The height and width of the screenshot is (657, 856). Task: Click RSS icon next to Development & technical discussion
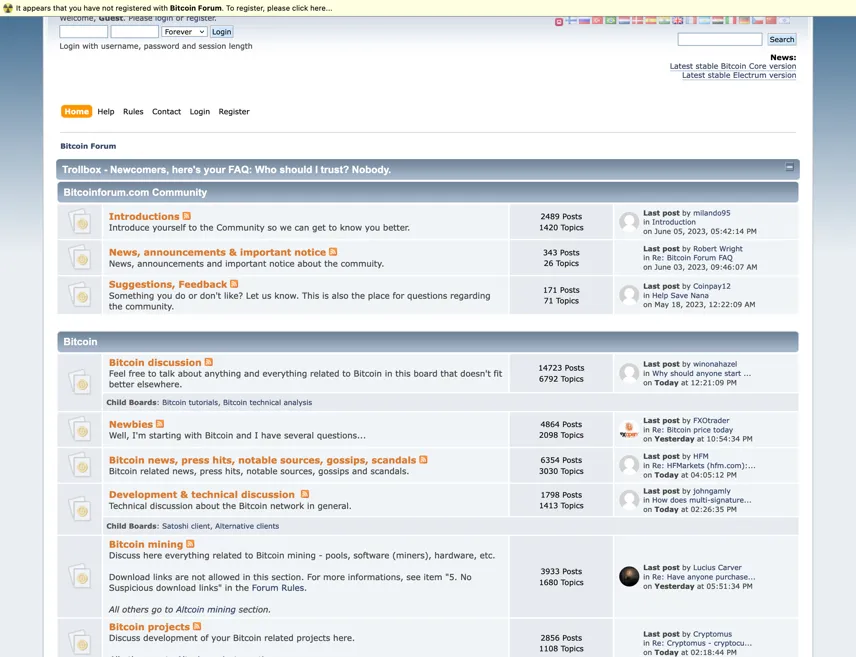tap(305, 494)
